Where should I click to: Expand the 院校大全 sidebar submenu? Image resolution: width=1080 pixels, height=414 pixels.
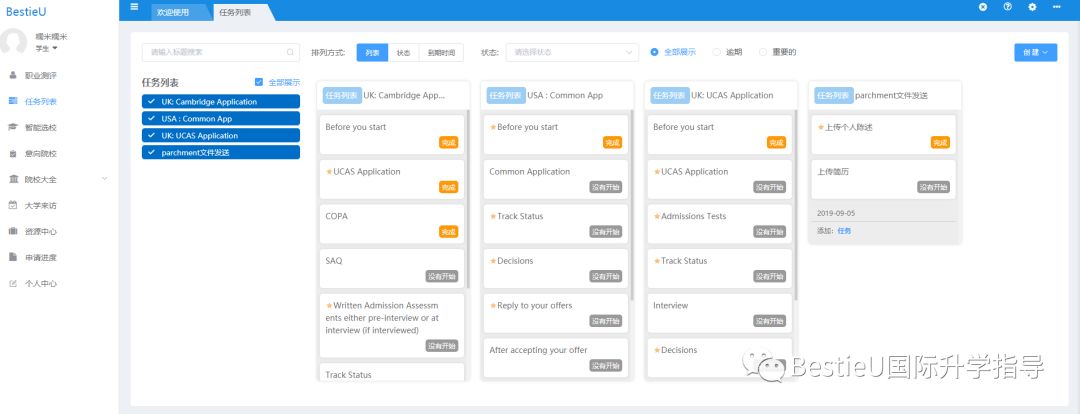pyautogui.click(x=105, y=179)
